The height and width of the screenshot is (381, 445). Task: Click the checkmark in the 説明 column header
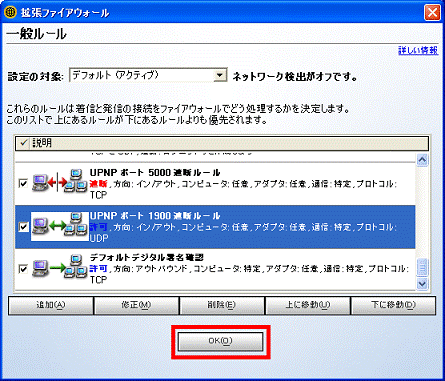pyautogui.click(x=23, y=143)
